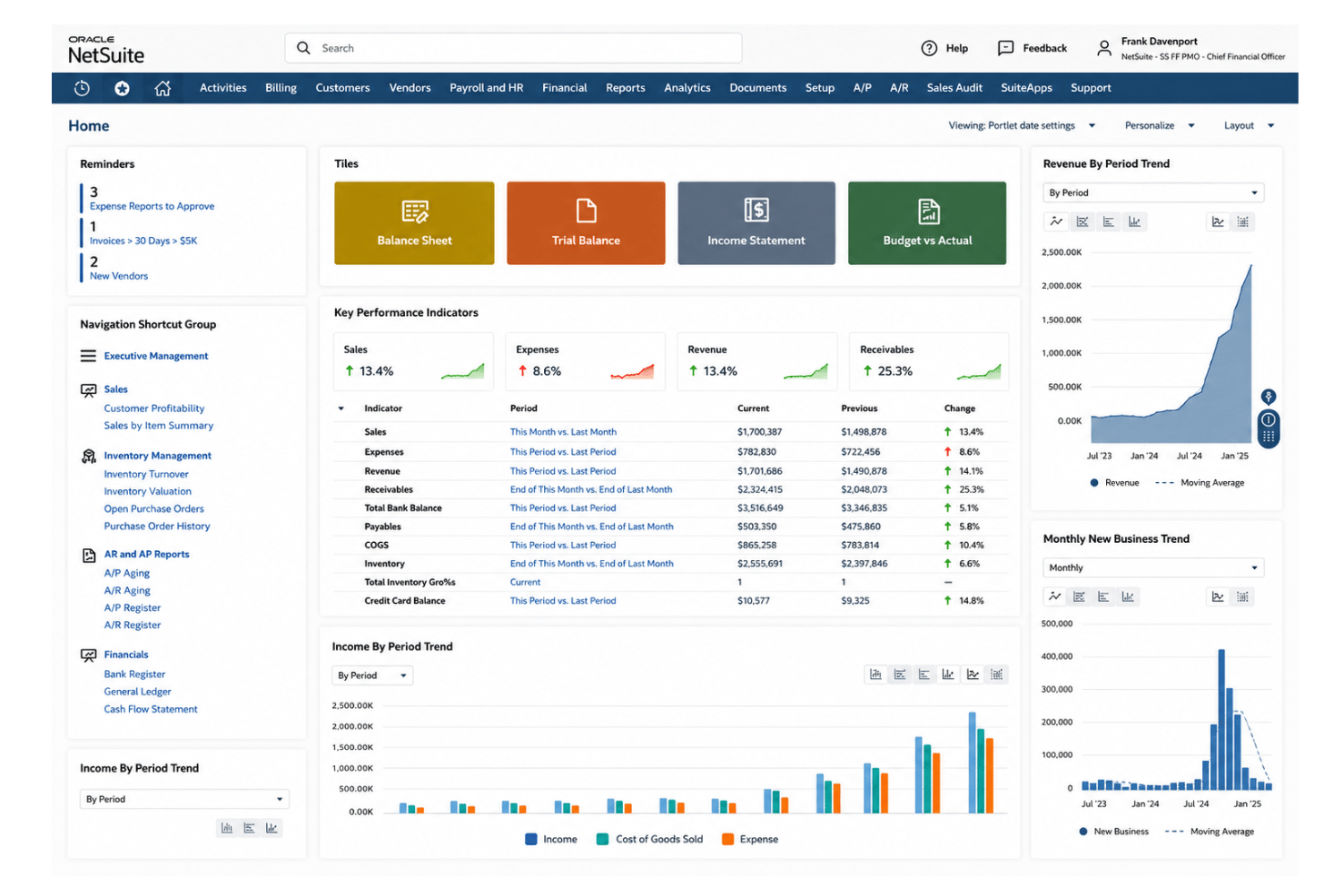Select column chart icon in Monthly New Business
Screen dimensions: 1344x896
(1128, 596)
